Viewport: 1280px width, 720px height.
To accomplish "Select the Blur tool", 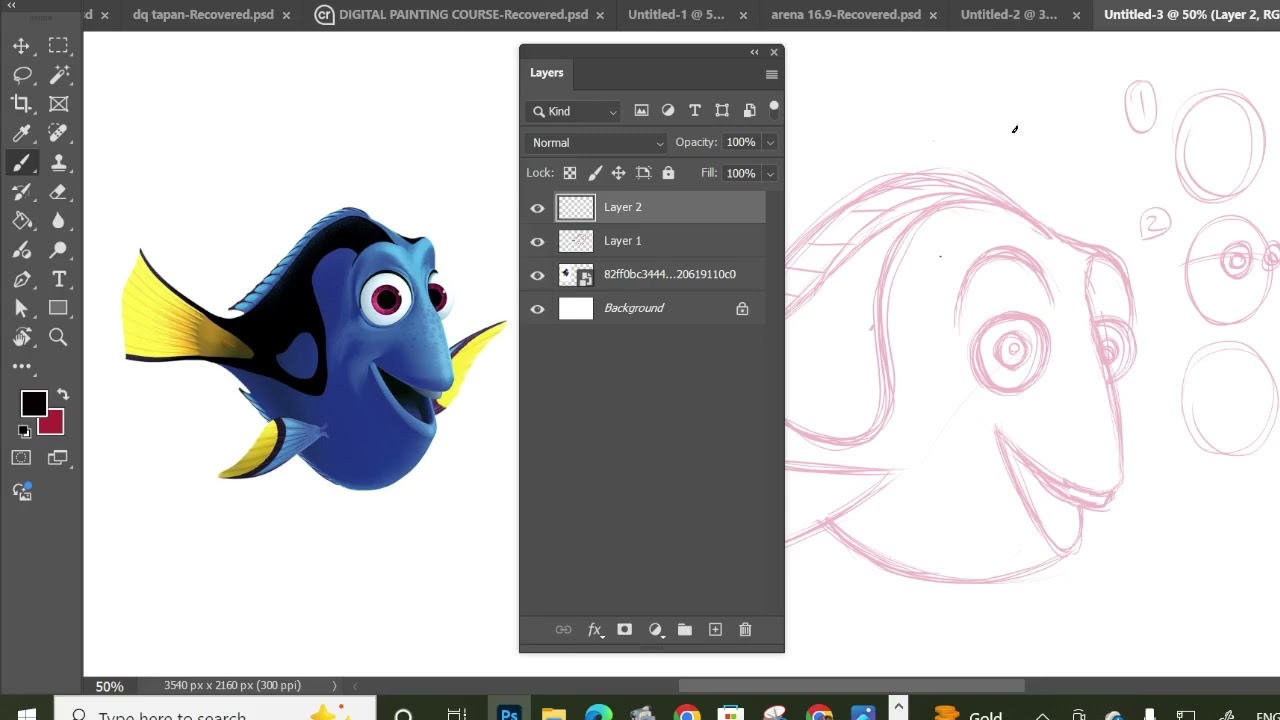I will point(58,221).
